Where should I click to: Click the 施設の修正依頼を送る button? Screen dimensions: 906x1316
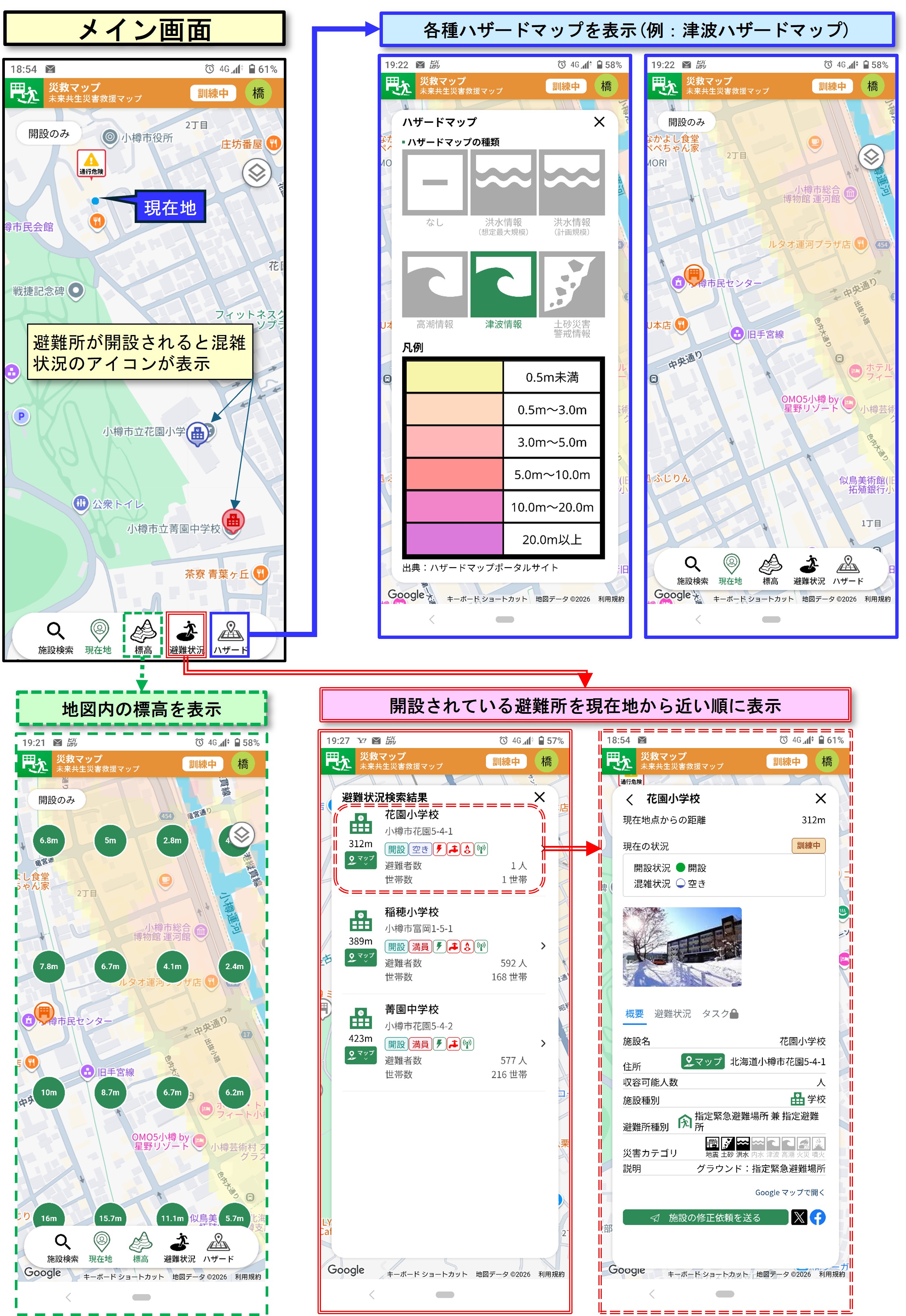pyautogui.click(x=706, y=1217)
